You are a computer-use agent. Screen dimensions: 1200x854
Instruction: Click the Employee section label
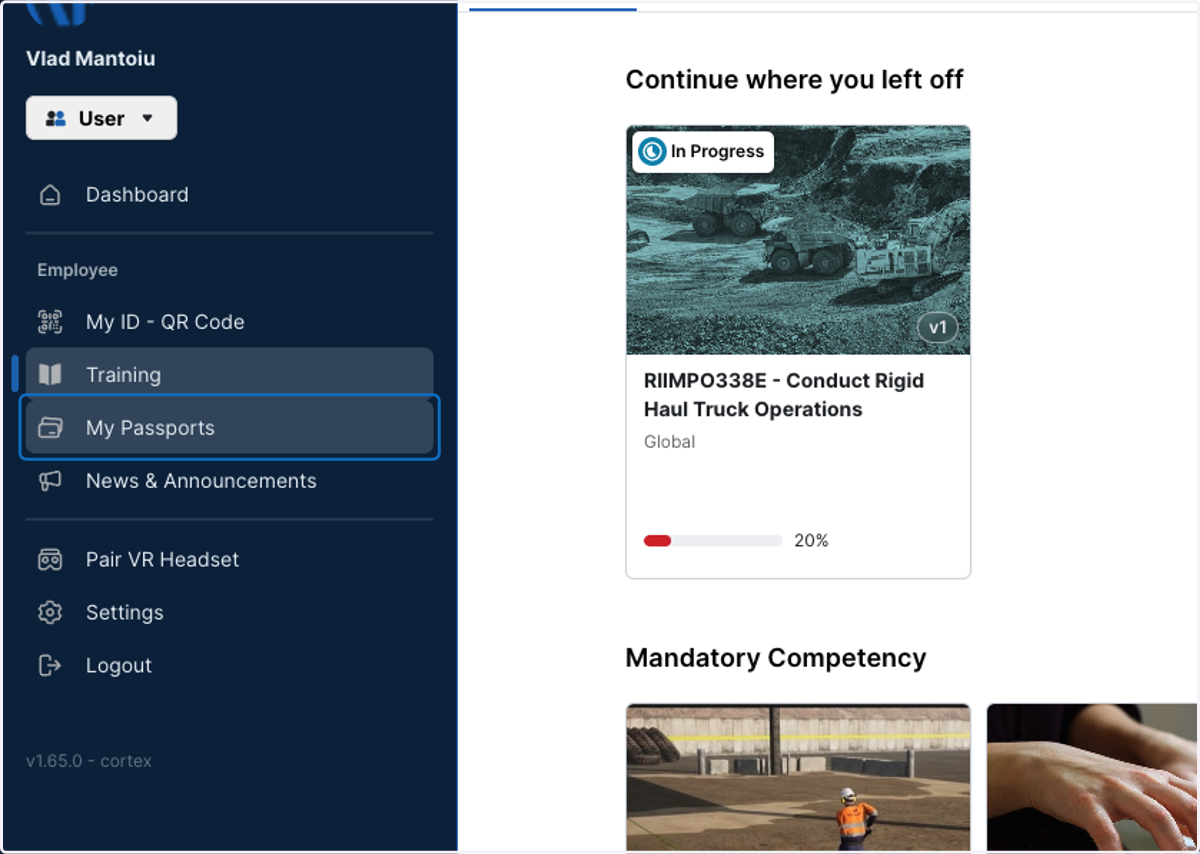pos(77,270)
